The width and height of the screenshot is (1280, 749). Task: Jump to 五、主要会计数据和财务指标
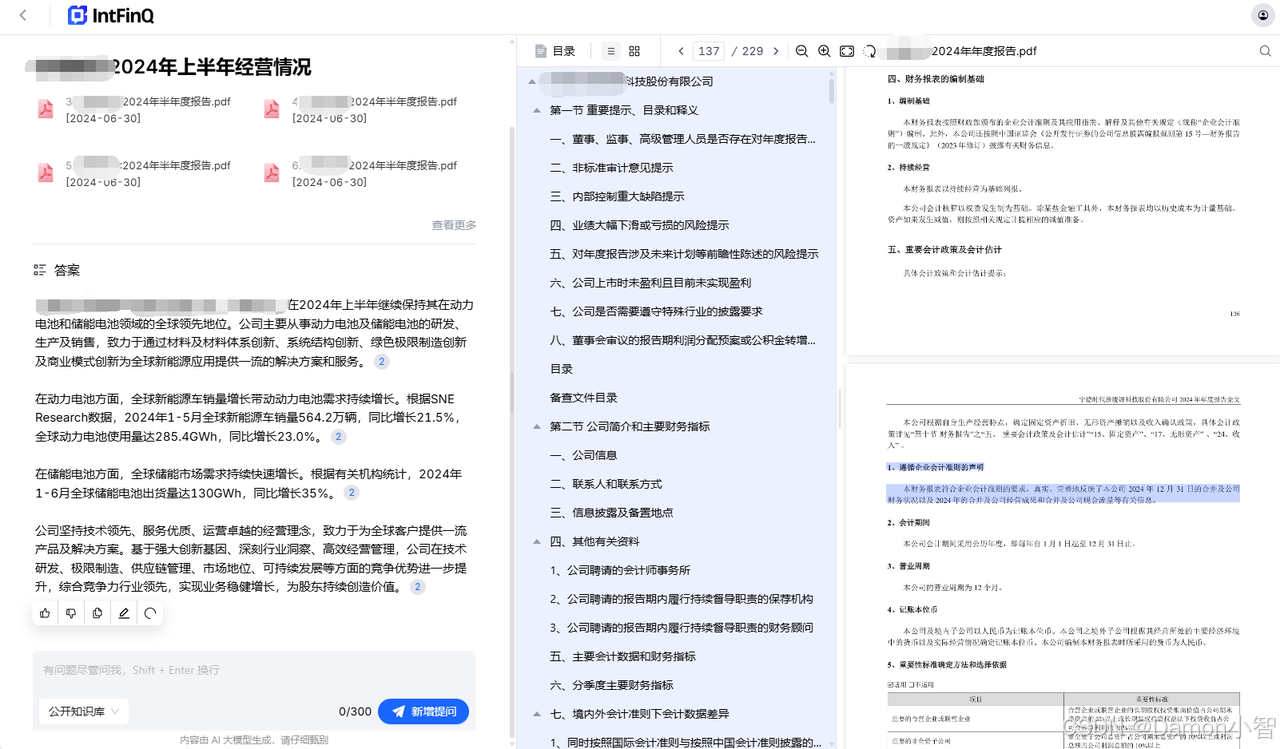click(x=623, y=657)
